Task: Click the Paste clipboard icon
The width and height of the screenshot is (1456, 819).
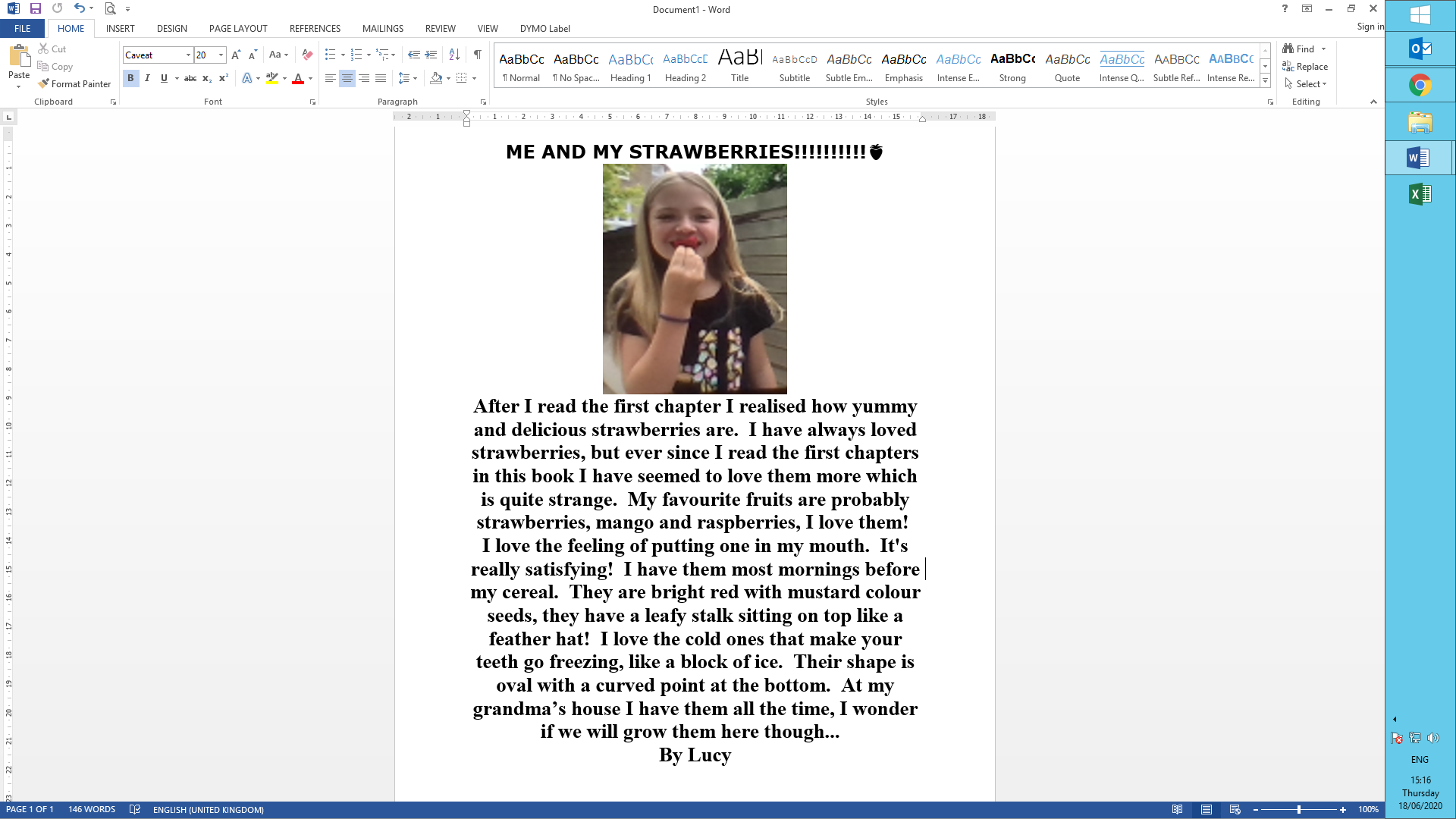Action: click(19, 57)
